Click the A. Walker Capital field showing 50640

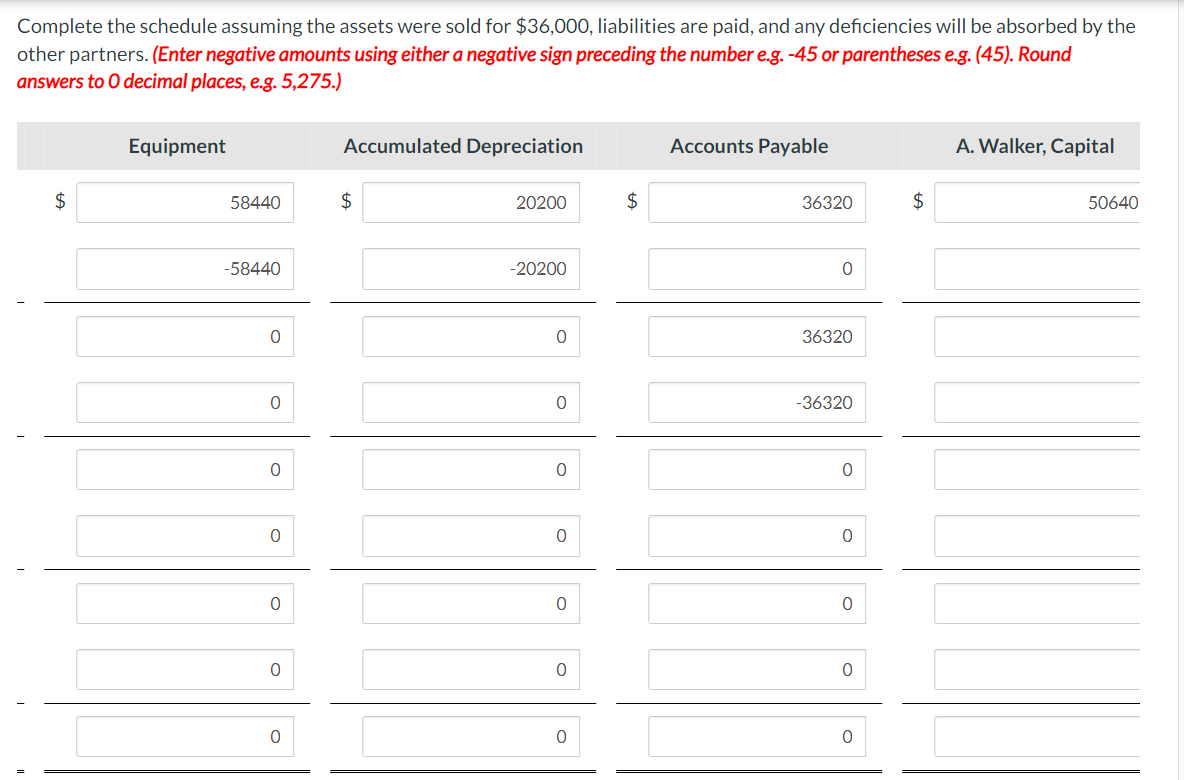click(1035, 202)
